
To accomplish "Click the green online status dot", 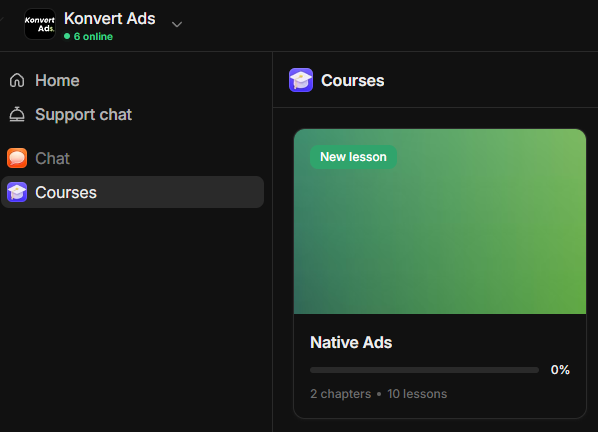I will (x=67, y=36).
